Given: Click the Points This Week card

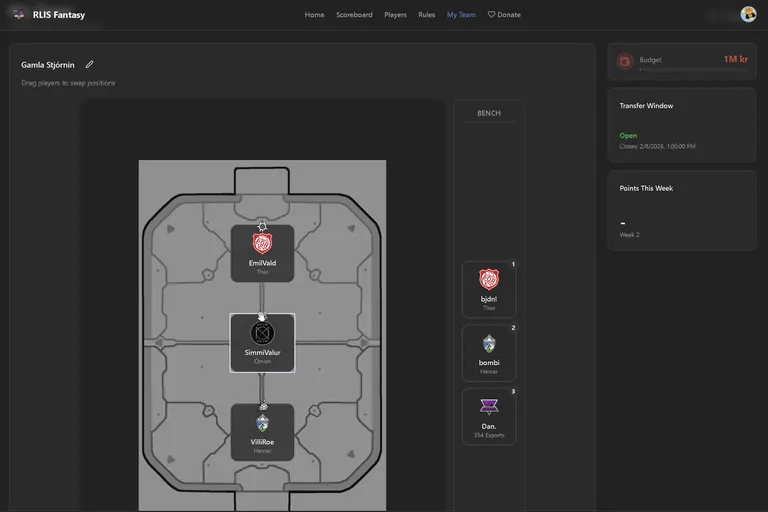Looking at the screenshot, I should [681, 210].
